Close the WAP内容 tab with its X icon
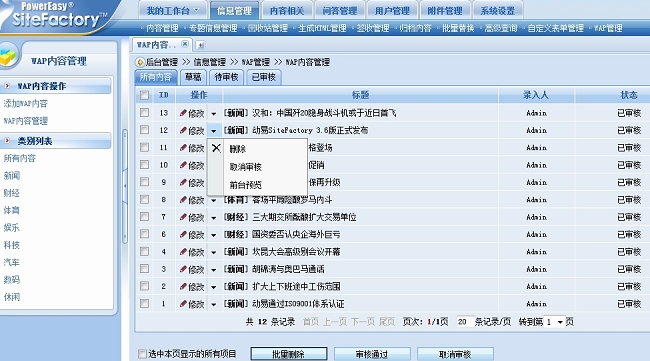The height and width of the screenshot is (361, 650). [x=185, y=44]
